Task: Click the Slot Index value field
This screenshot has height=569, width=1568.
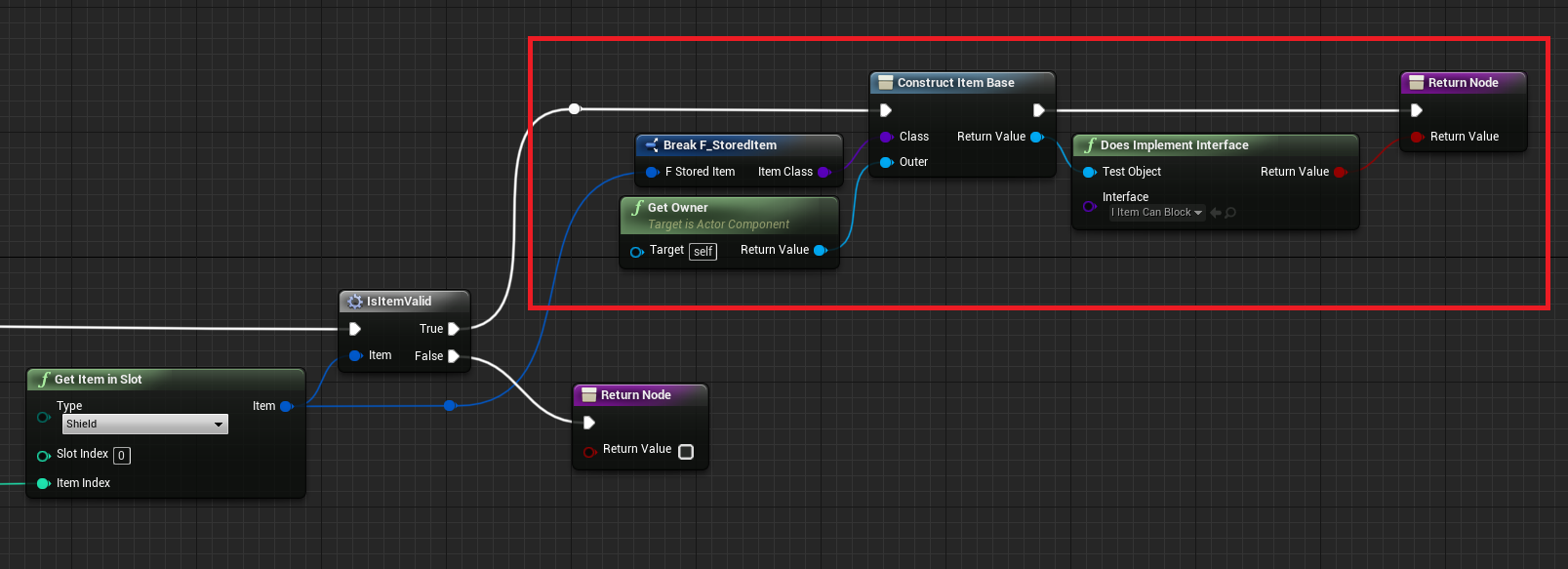Action: 122,456
